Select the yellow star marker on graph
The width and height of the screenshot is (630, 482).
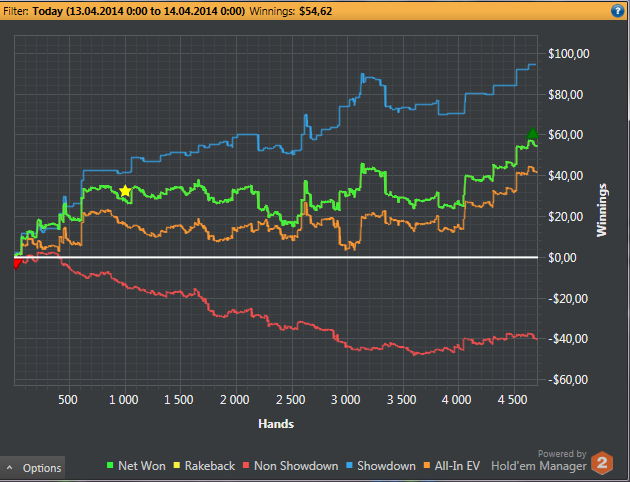coord(125,191)
